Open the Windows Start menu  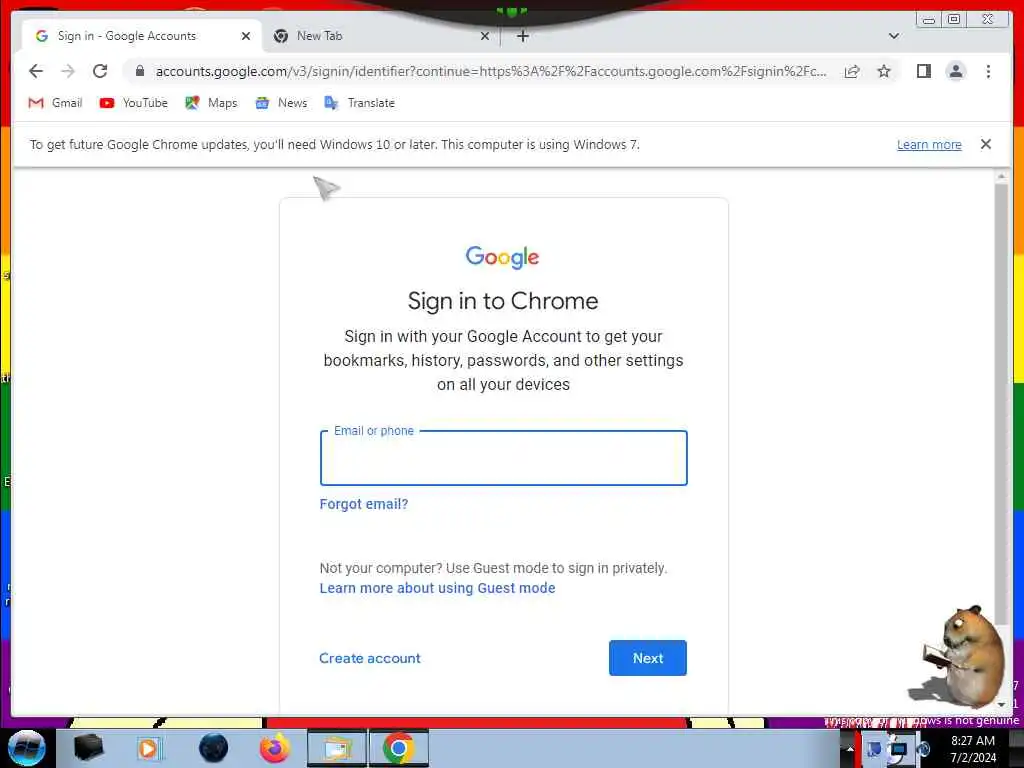(27, 748)
